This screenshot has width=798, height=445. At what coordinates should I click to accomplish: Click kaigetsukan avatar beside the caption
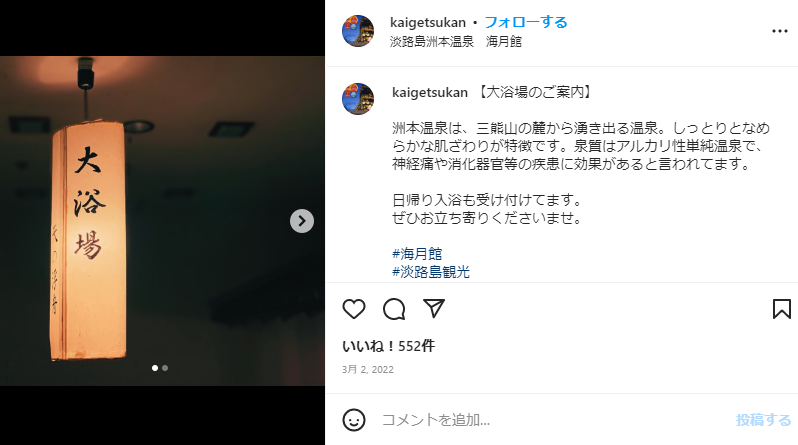[358, 99]
